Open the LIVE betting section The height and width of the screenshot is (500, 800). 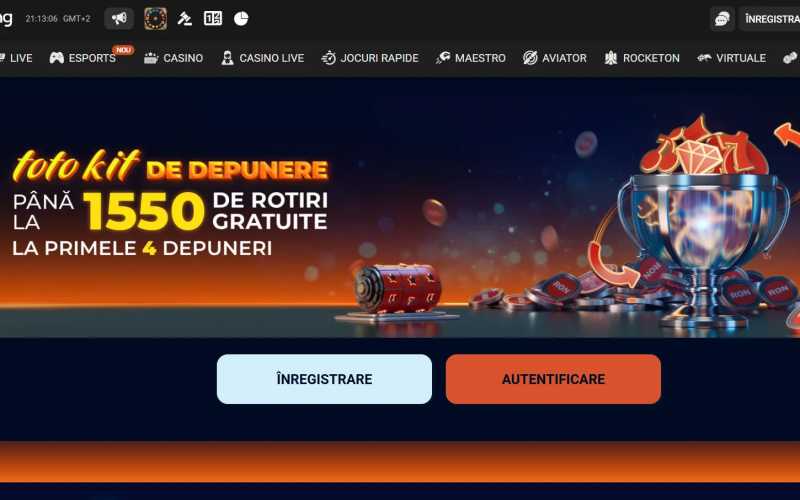(16, 58)
